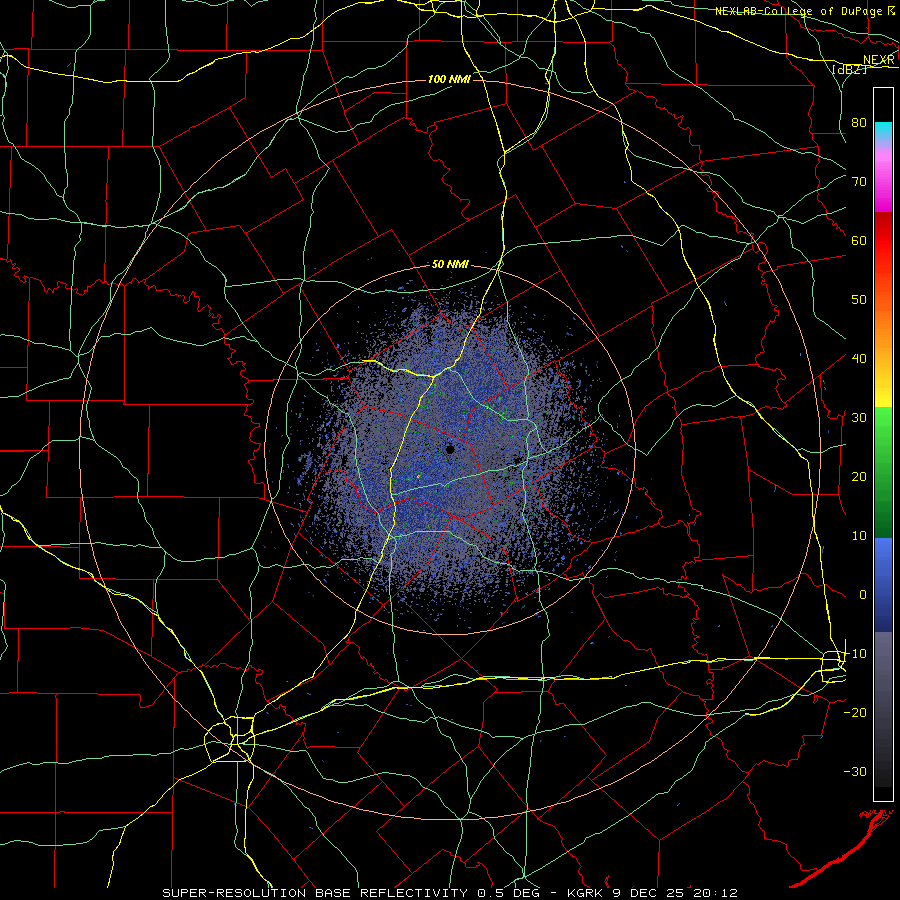
Task: Click the NEXR label above the scale
Action: 878,60
